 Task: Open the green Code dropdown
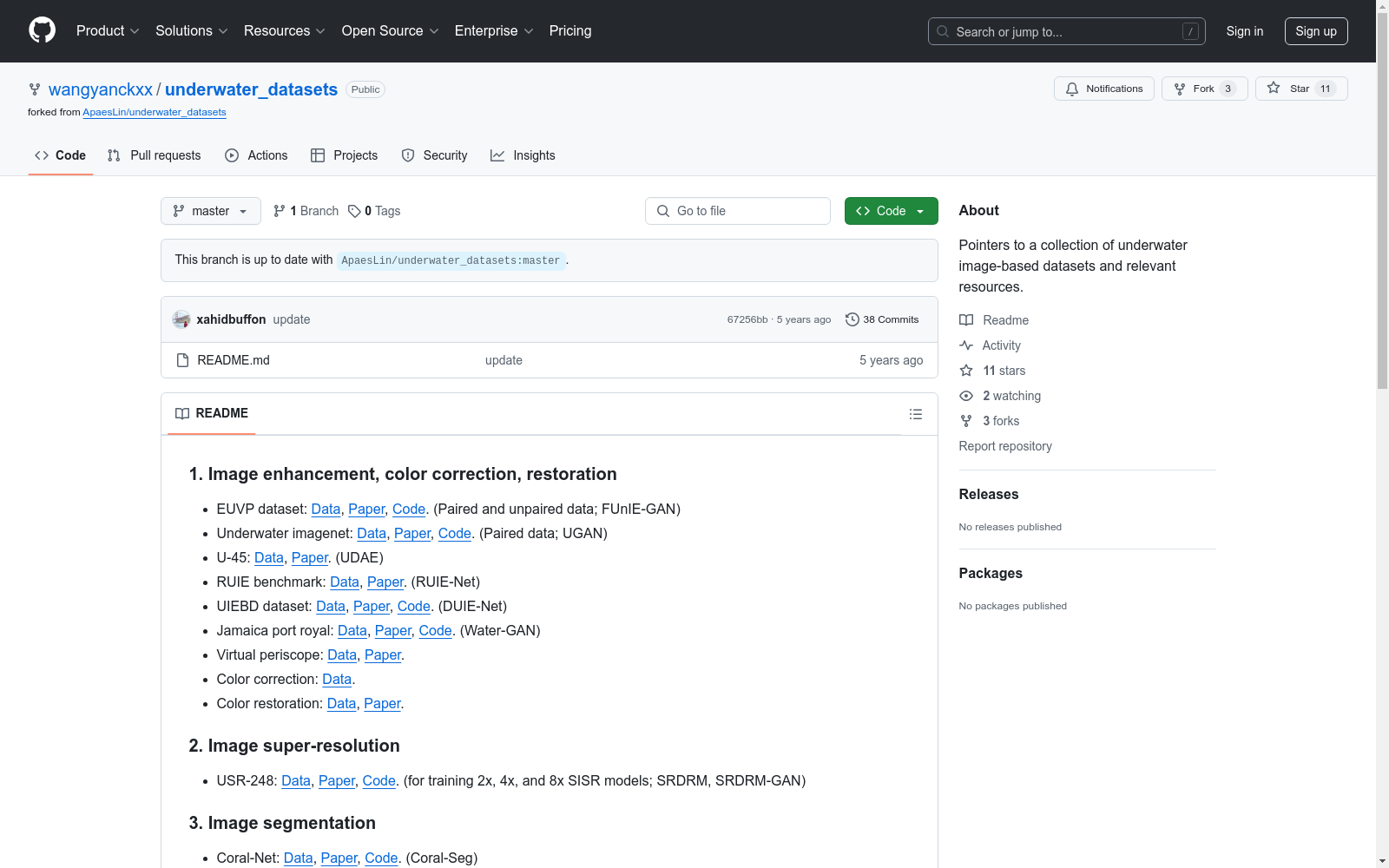pyautogui.click(x=891, y=211)
